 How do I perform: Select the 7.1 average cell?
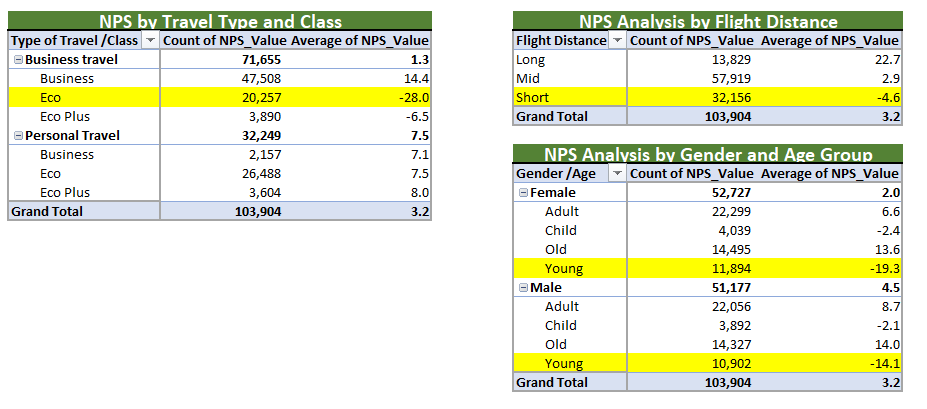click(420, 155)
